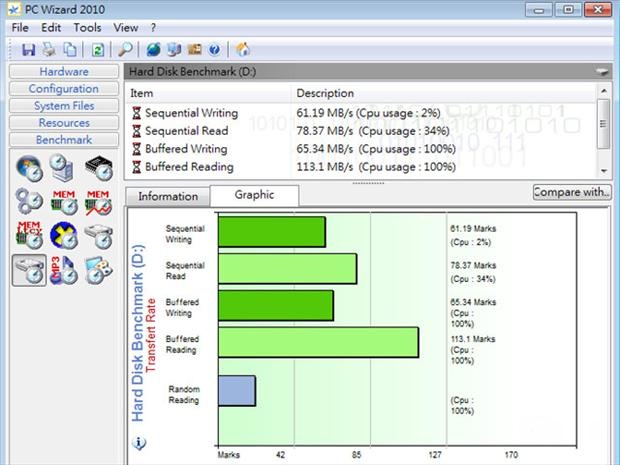Click the blue Help question mark icon
Image resolution: width=620 pixels, height=465 pixels.
(x=215, y=49)
